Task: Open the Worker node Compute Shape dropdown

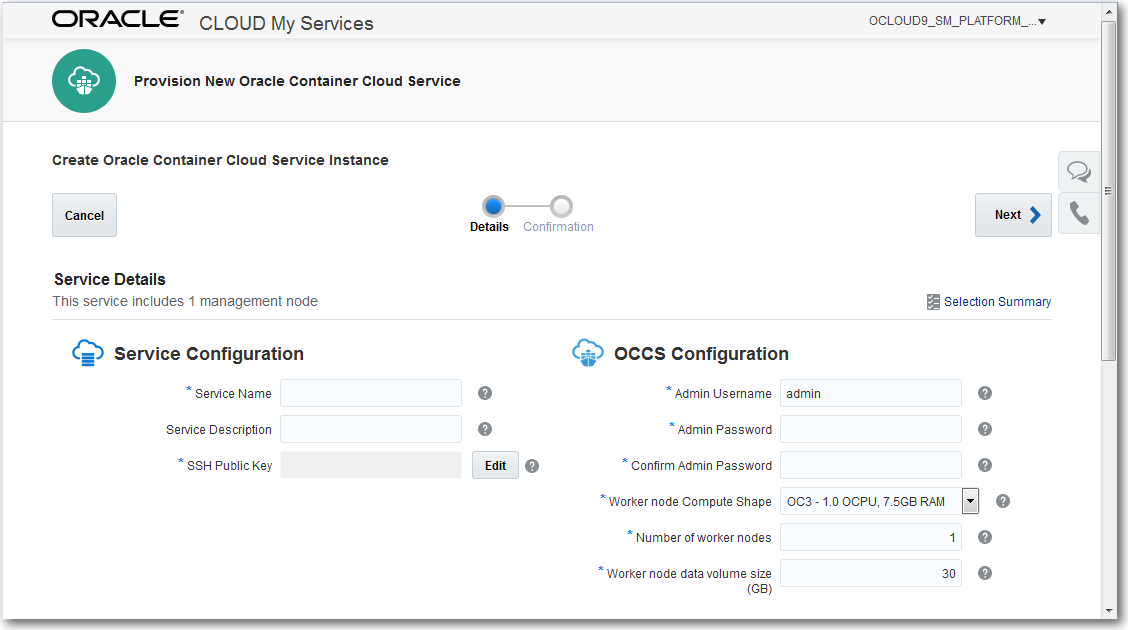Action: [x=969, y=501]
